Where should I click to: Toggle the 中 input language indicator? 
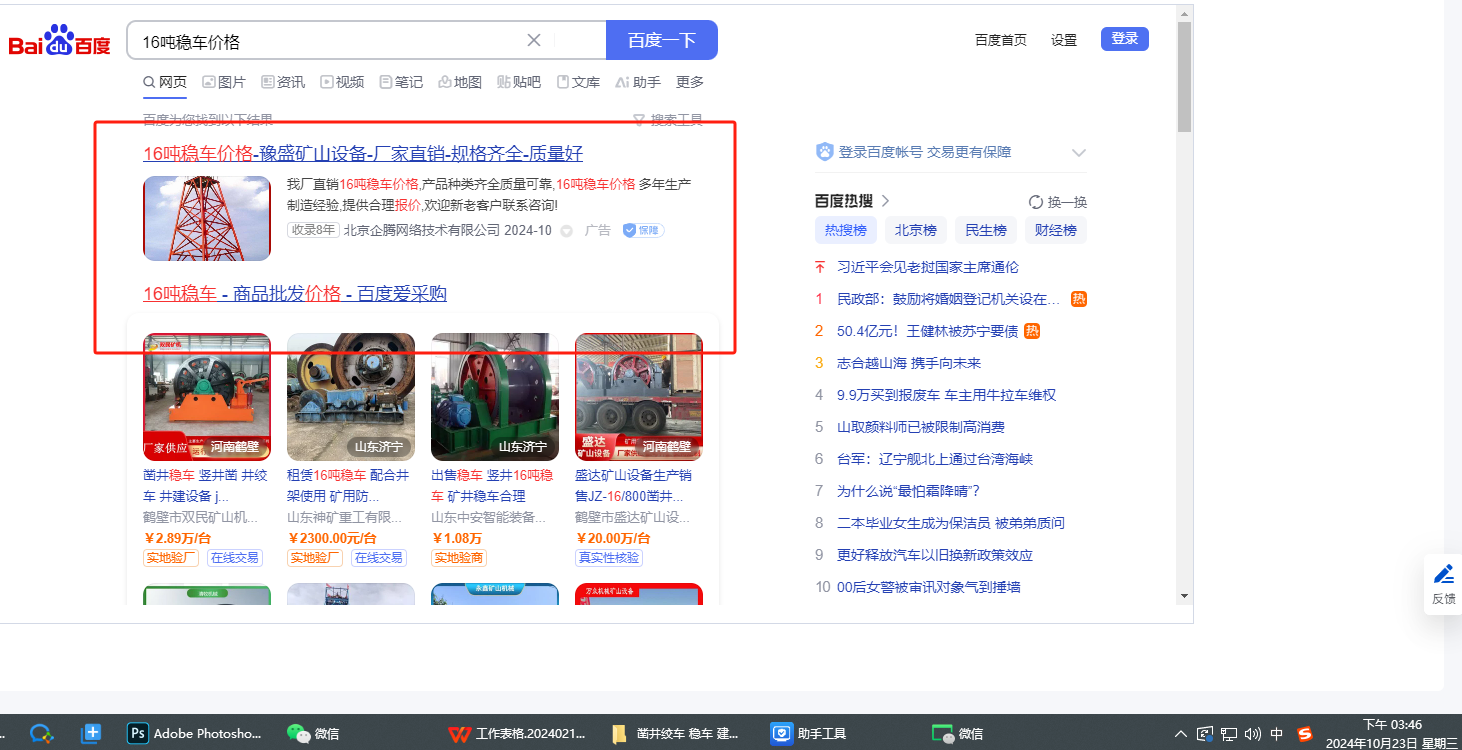pos(1276,733)
